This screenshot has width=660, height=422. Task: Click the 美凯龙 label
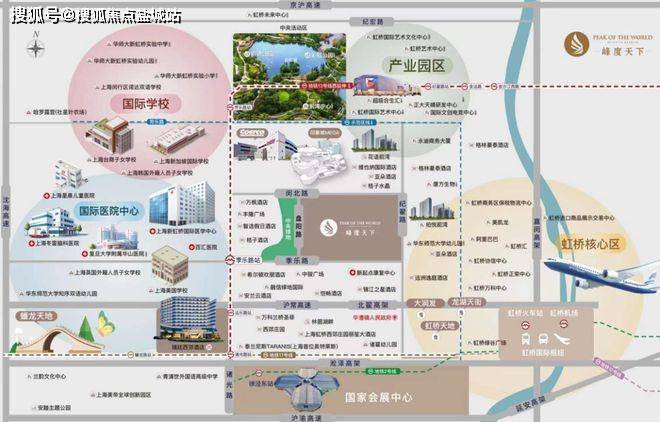click(500, 223)
